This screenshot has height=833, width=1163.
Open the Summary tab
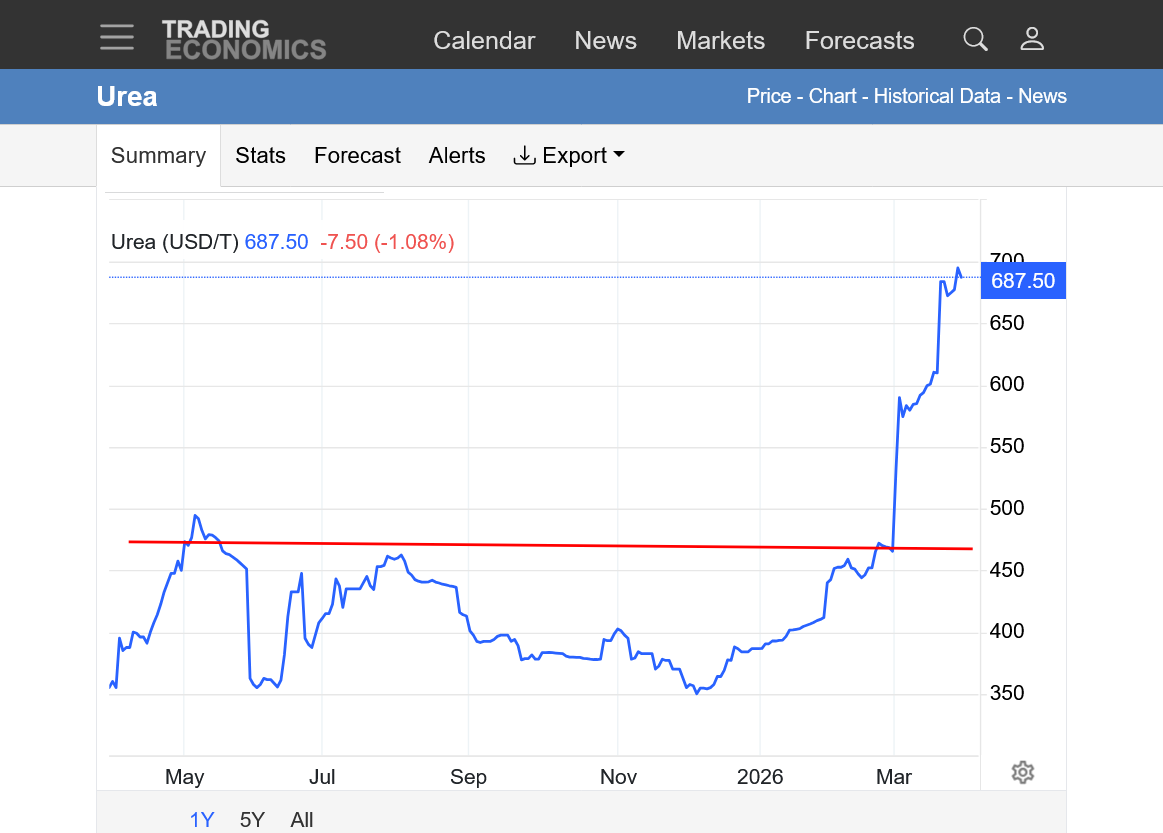click(158, 155)
